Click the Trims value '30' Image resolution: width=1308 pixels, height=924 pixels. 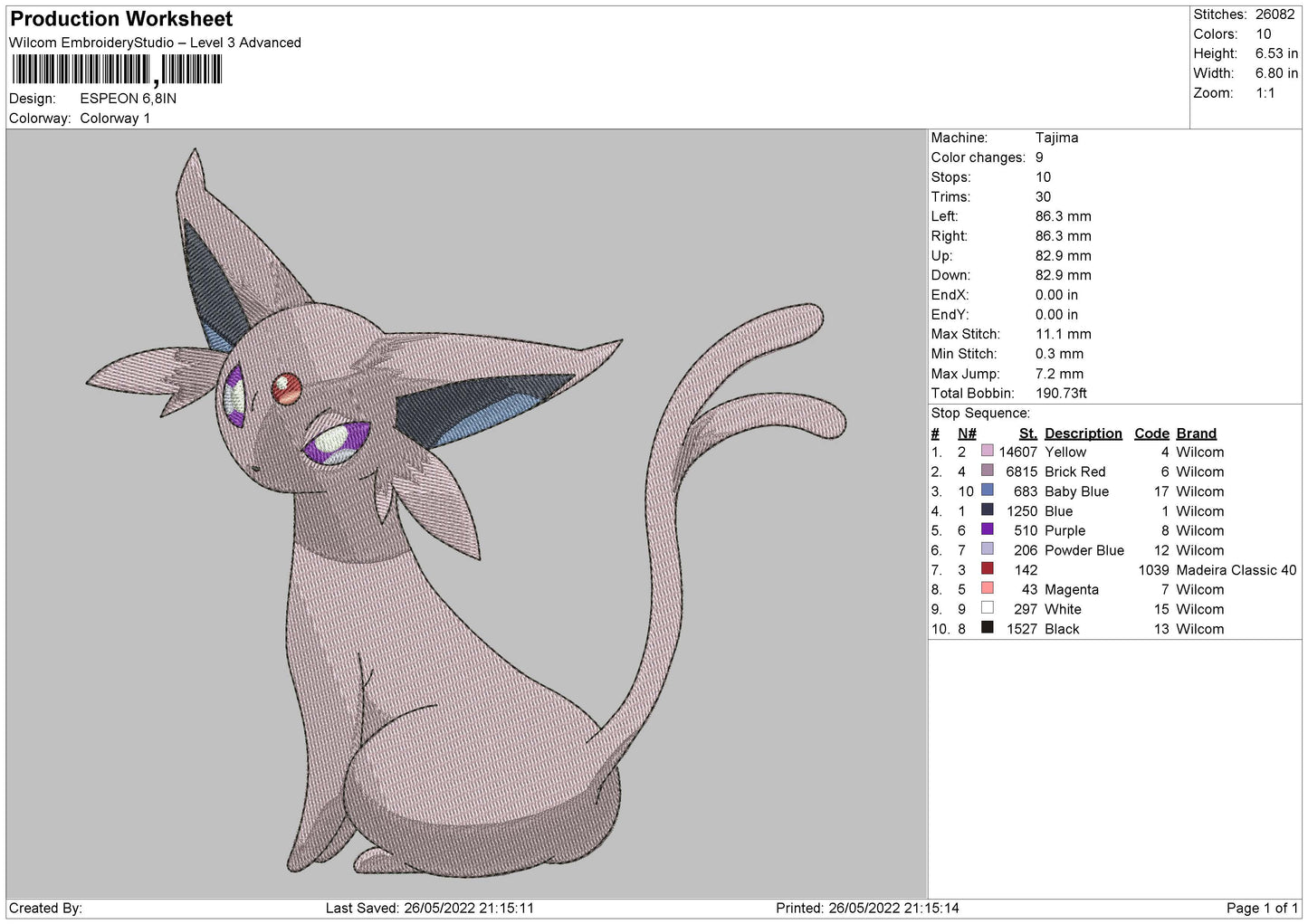(x=1043, y=196)
